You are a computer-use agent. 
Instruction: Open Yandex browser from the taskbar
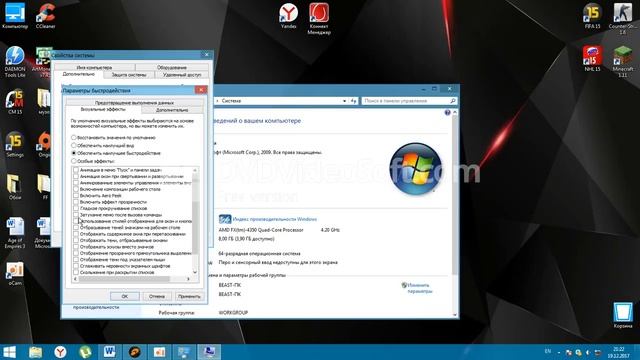pyautogui.click(x=60, y=352)
